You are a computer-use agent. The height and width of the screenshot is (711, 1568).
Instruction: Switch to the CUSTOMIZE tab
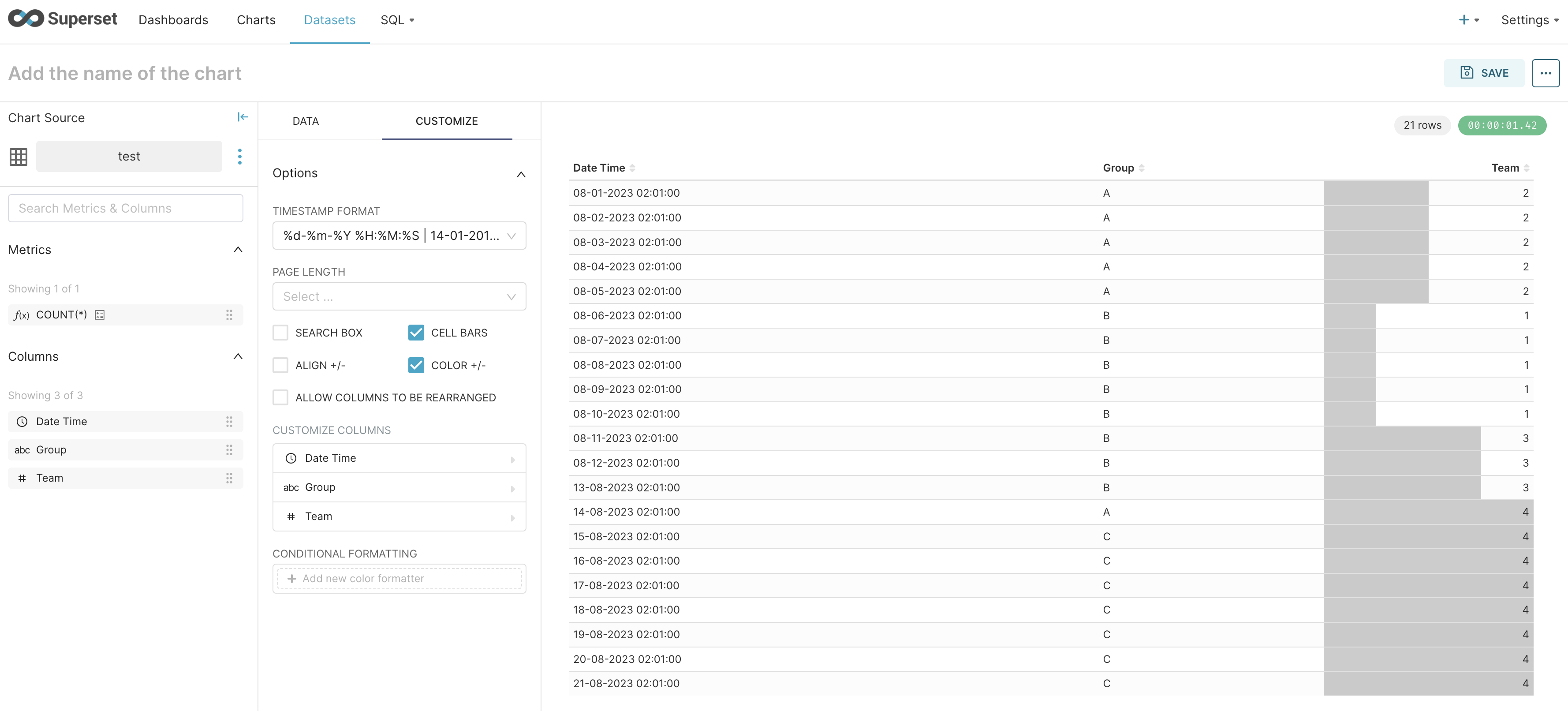[447, 121]
